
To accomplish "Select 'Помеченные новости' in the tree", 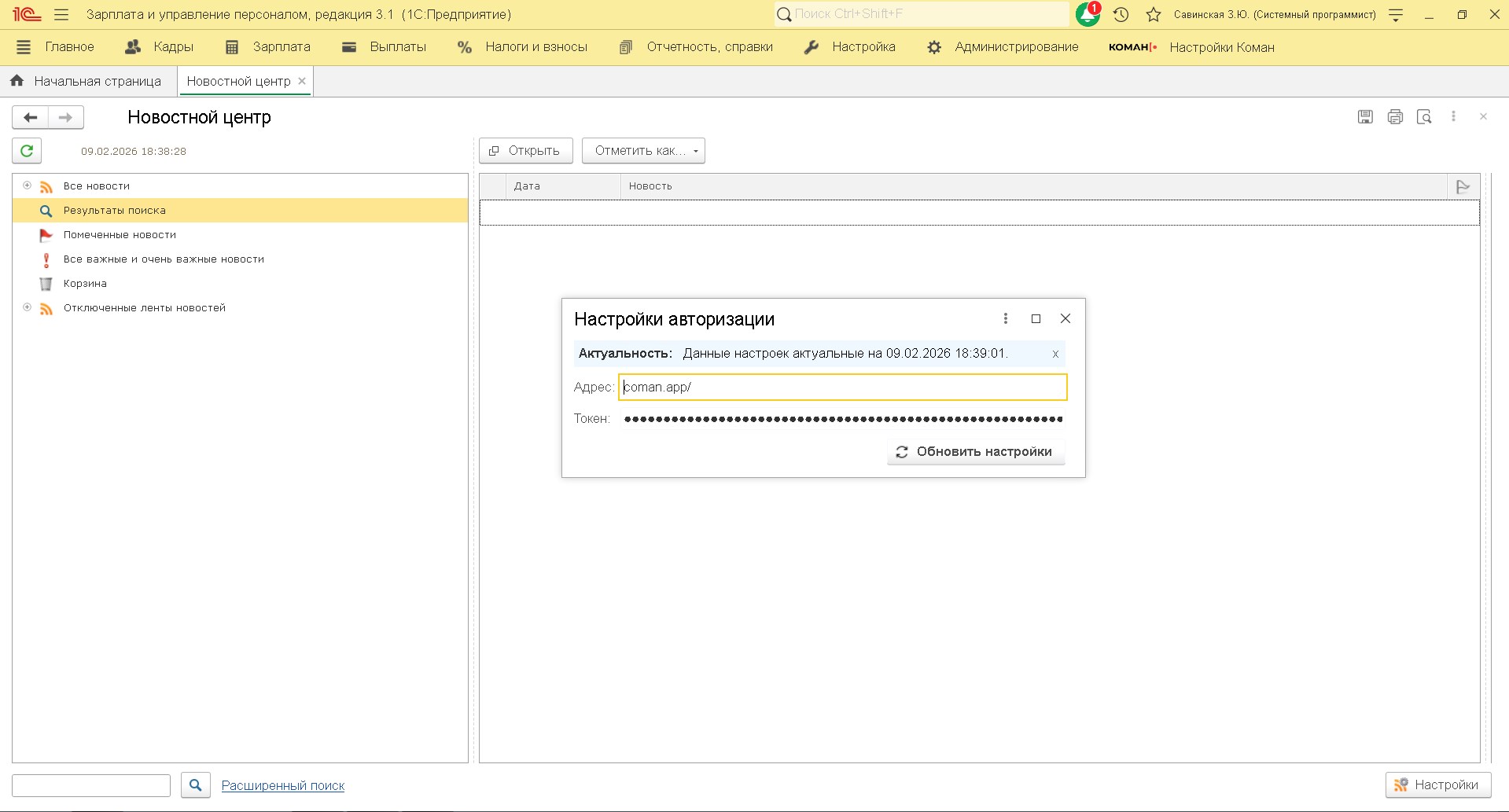I will tap(120, 235).
